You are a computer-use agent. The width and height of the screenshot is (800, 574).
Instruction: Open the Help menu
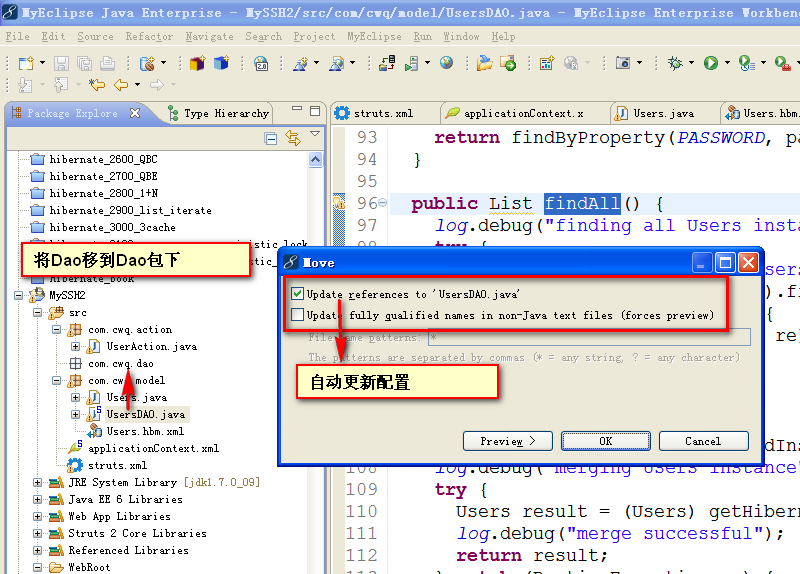point(504,37)
